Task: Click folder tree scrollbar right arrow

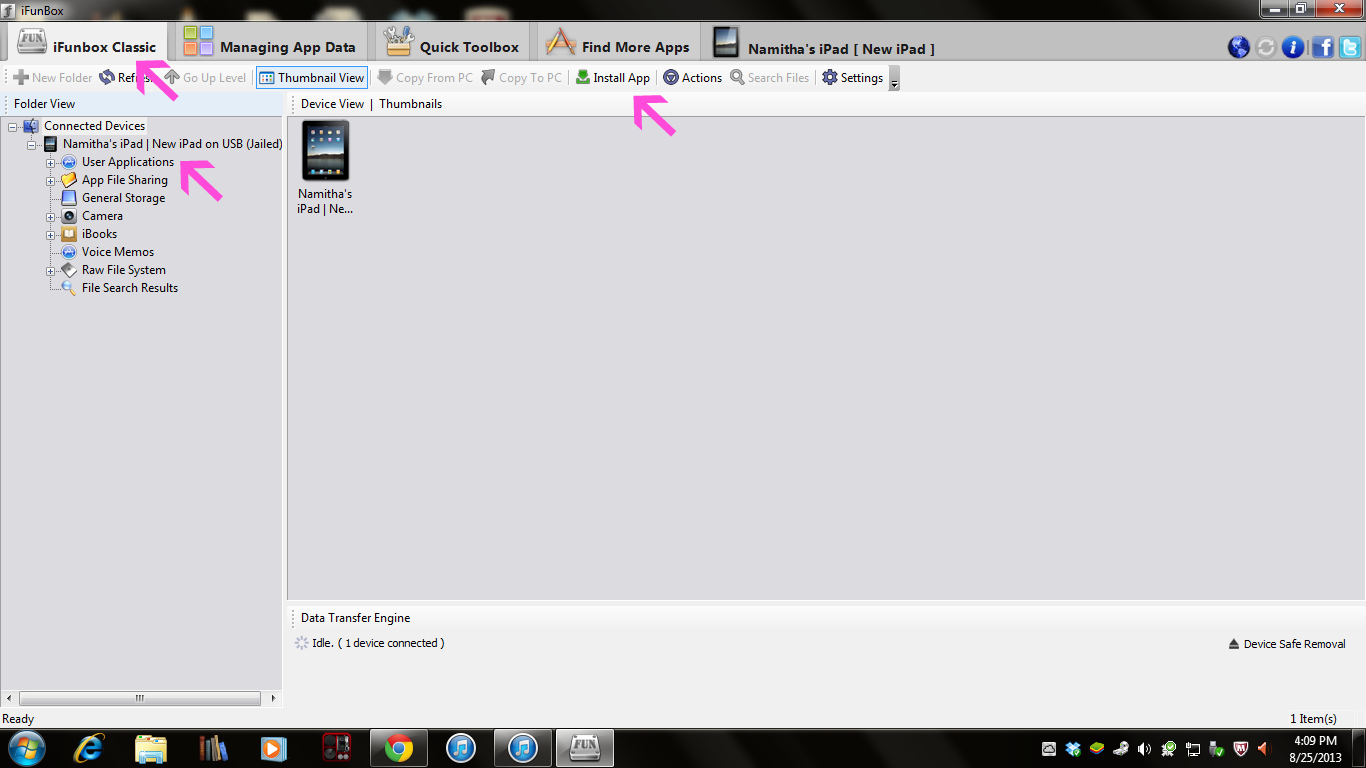Action: click(x=273, y=699)
